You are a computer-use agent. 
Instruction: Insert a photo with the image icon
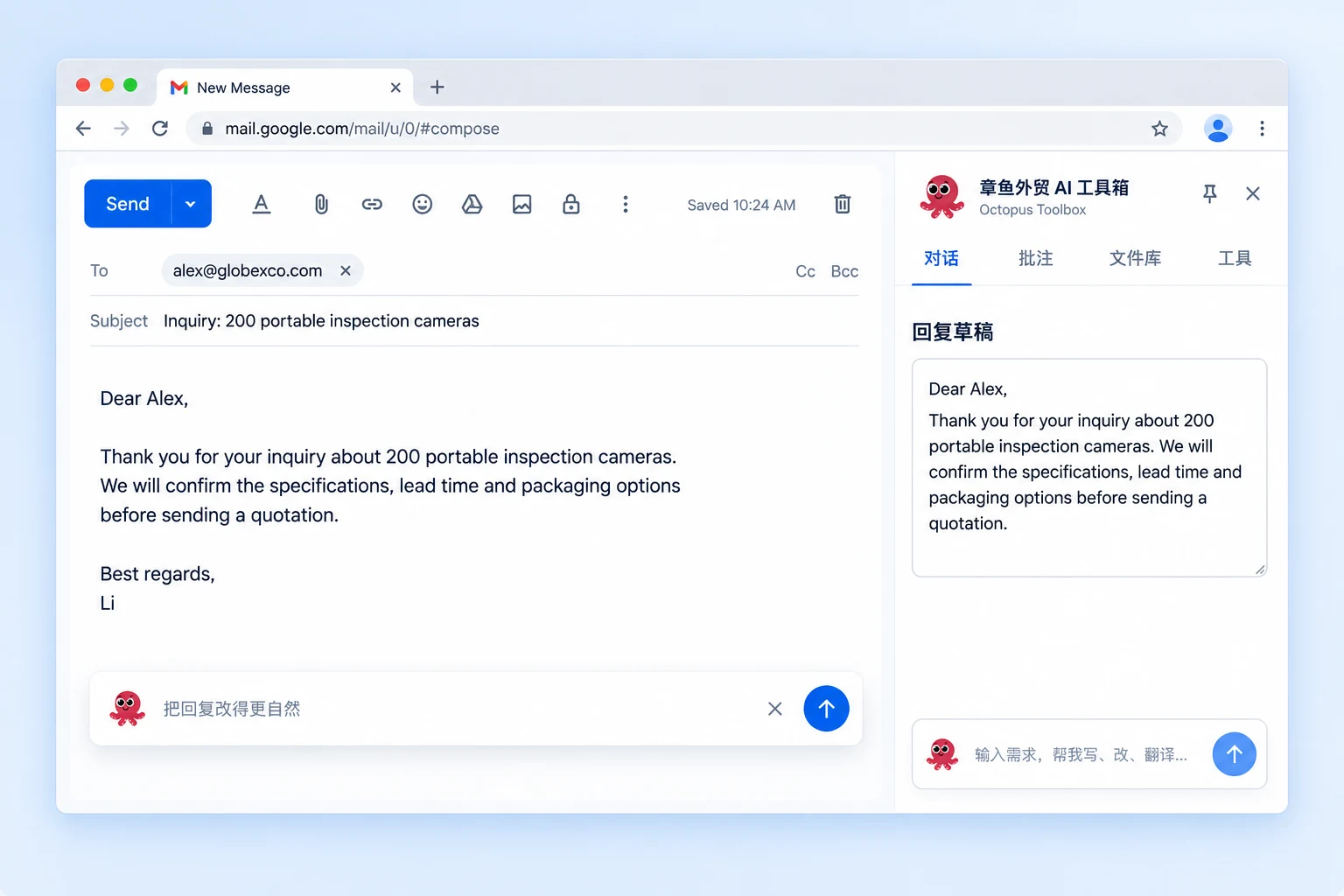pyautogui.click(x=522, y=204)
